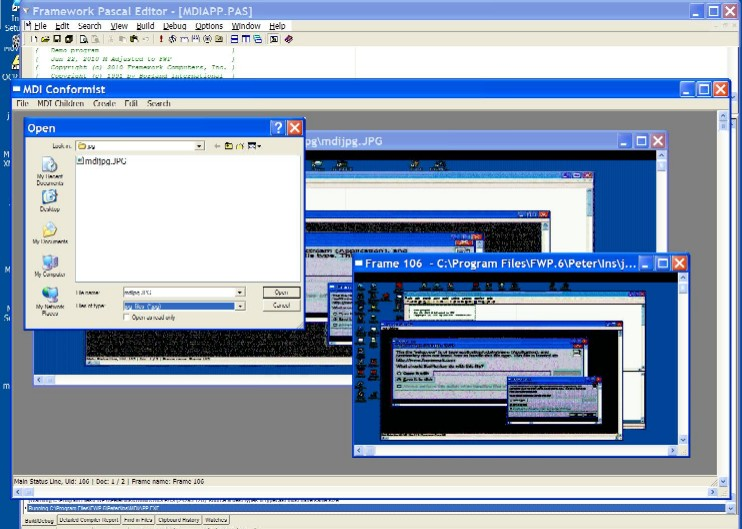Click the Create New Folder icon
The image size is (742, 529).
(240, 146)
